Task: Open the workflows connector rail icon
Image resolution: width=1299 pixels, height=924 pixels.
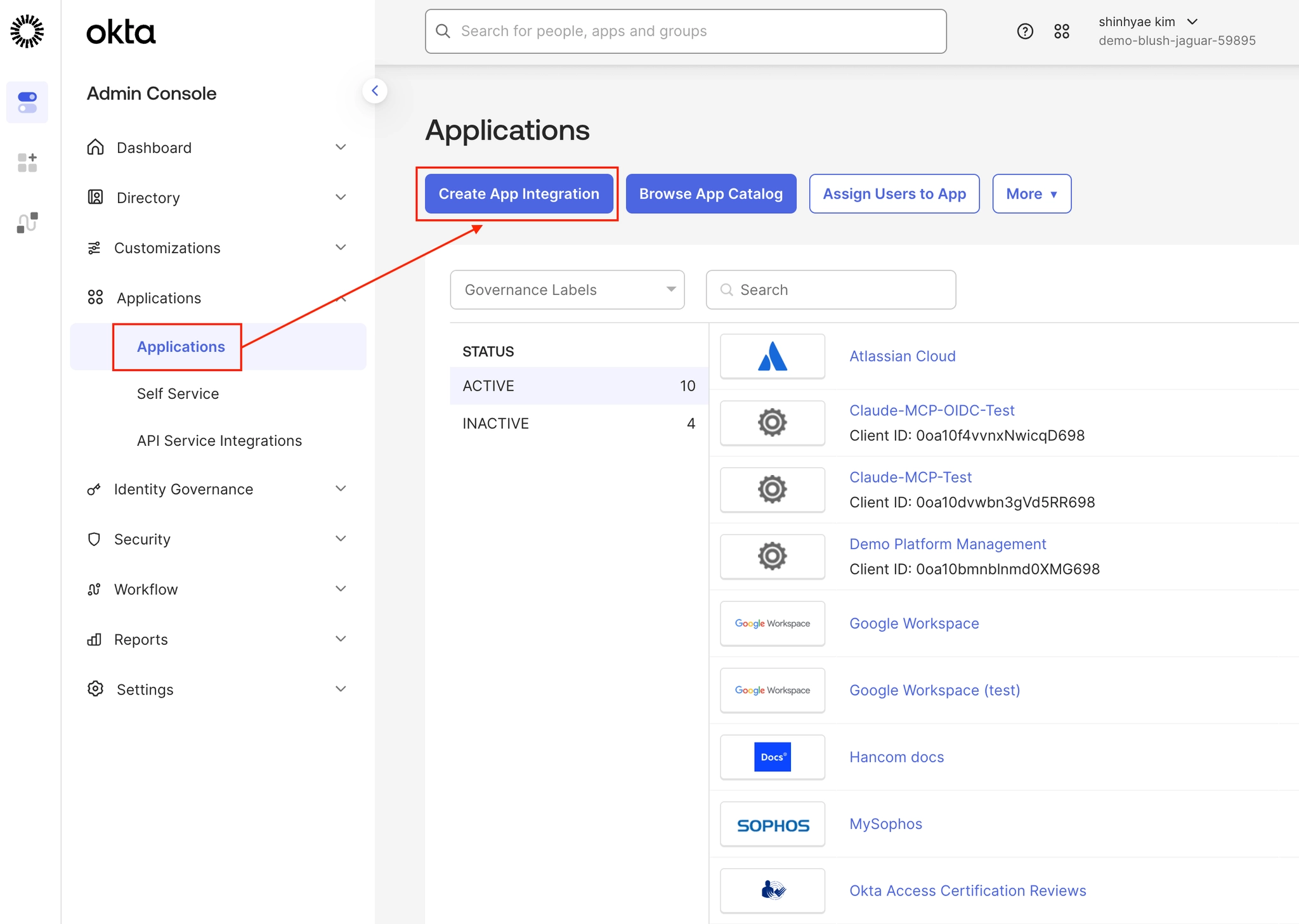Action: point(27,223)
